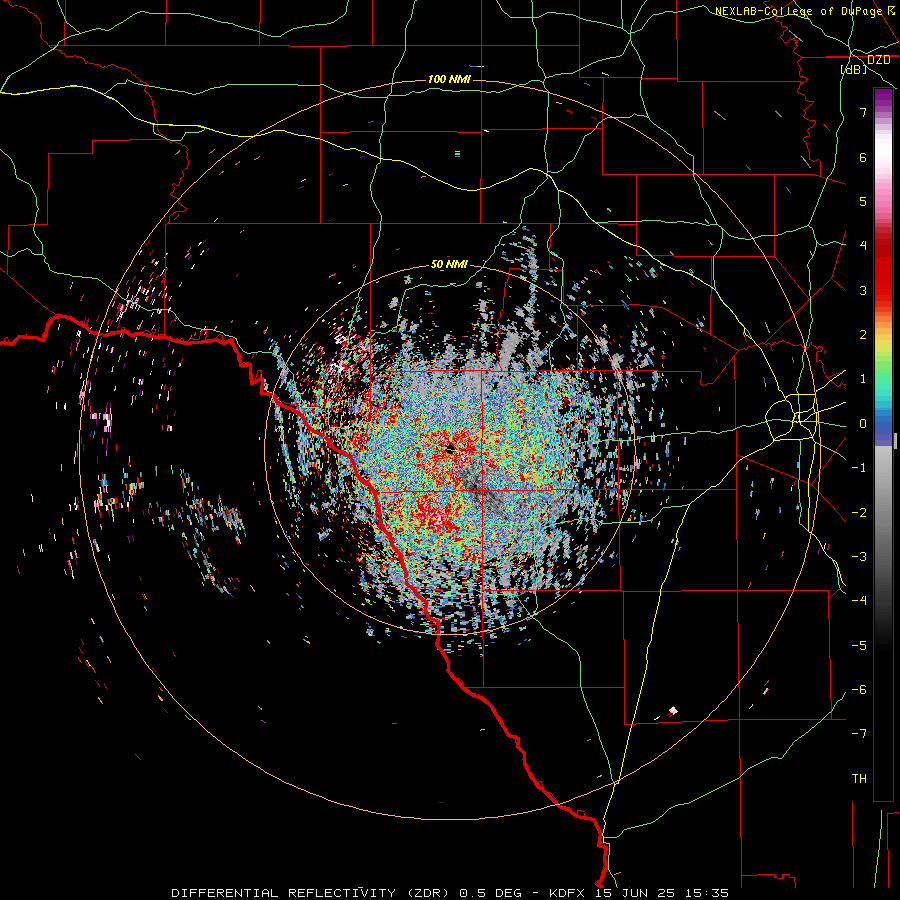900x900 pixels.
Task: Click the 5 dB tick on the color scale
Action: point(863,201)
